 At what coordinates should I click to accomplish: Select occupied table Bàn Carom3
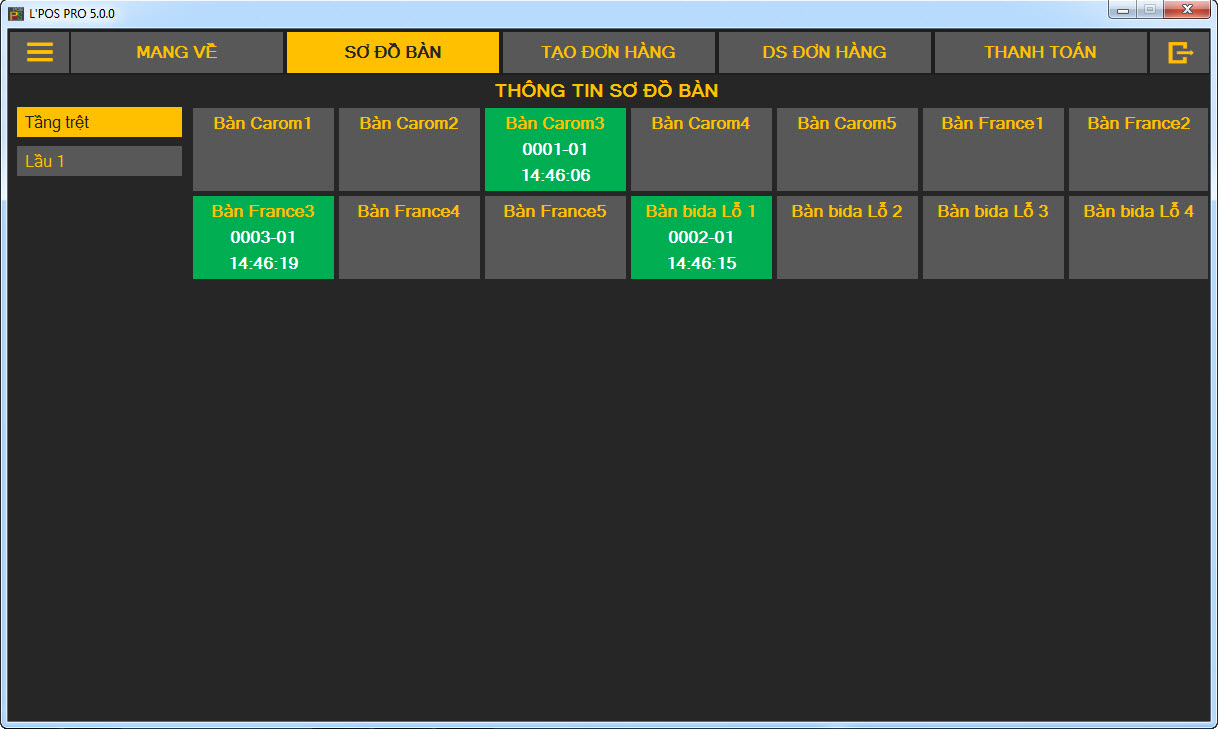555,150
